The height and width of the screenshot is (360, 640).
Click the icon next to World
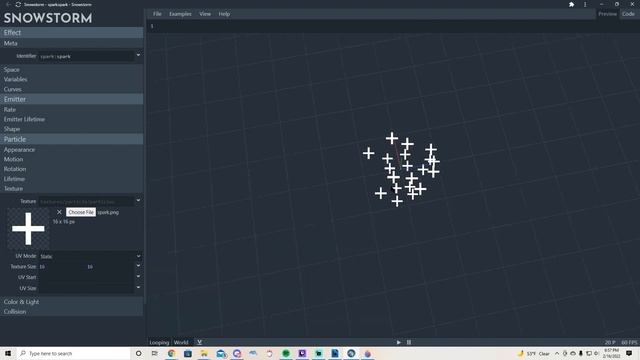click(199, 342)
